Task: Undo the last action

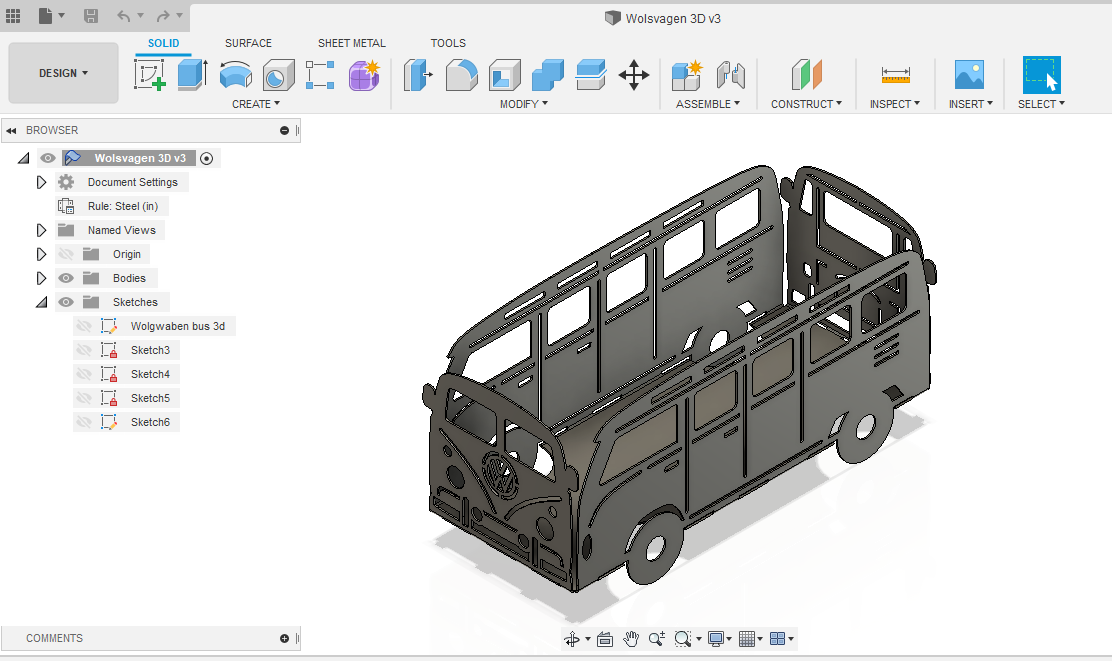Action: [x=124, y=16]
